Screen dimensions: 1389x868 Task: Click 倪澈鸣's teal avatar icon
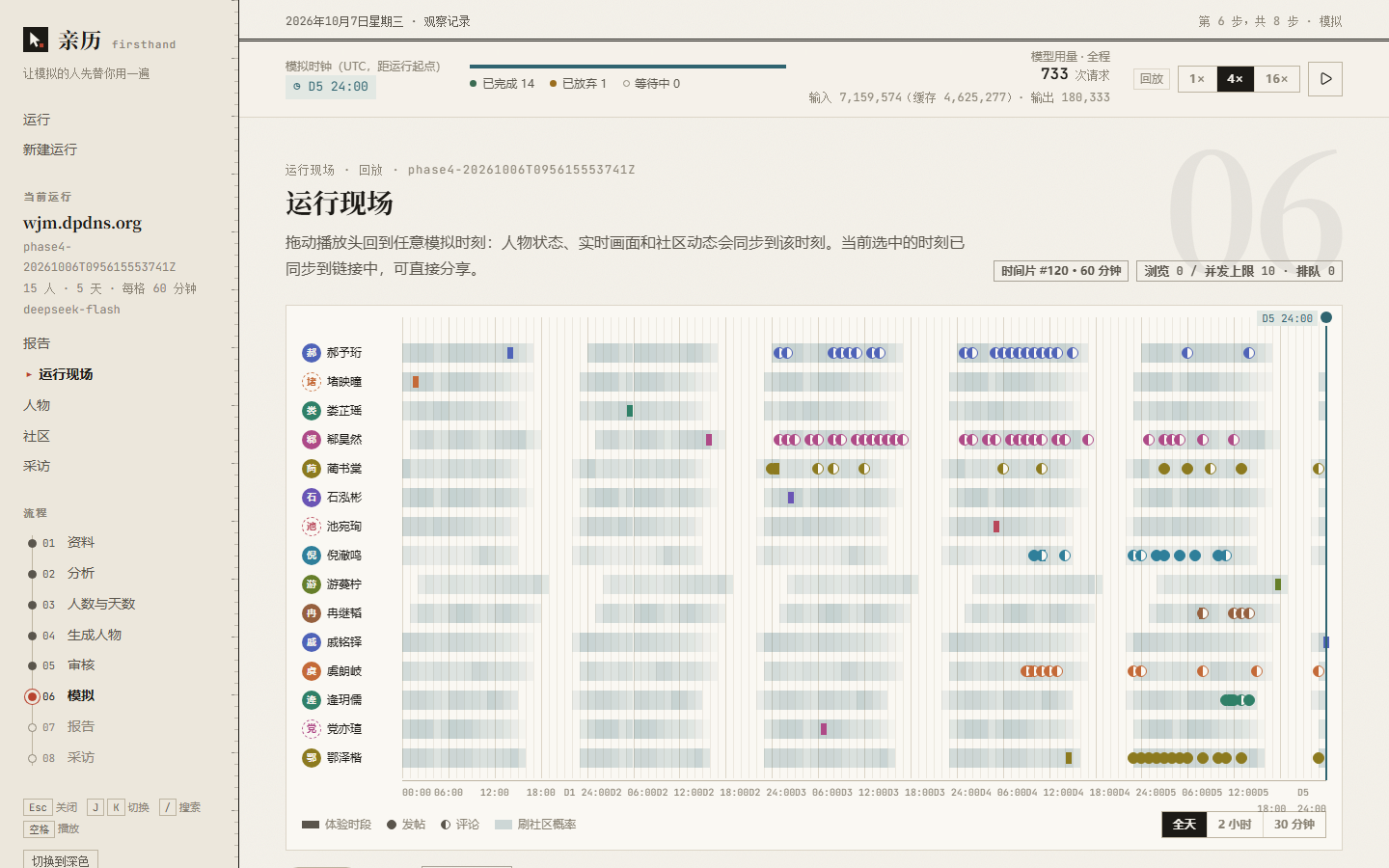pyautogui.click(x=312, y=556)
